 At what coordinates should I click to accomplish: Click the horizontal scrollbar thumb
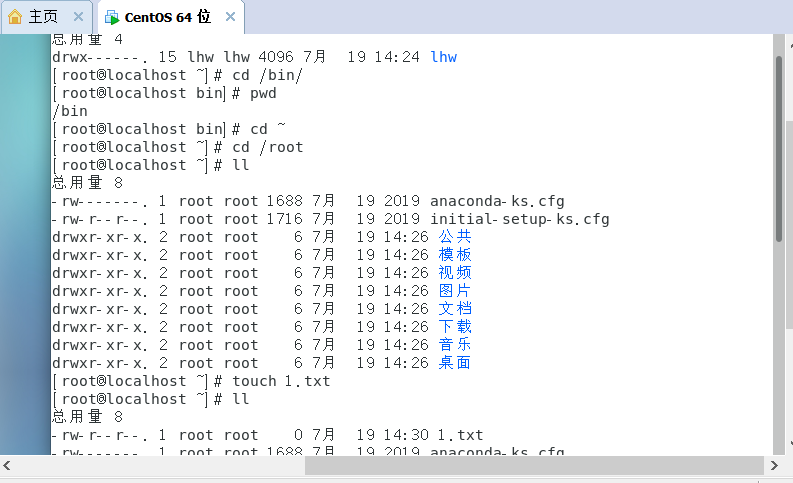pyautogui.click(x=534, y=465)
